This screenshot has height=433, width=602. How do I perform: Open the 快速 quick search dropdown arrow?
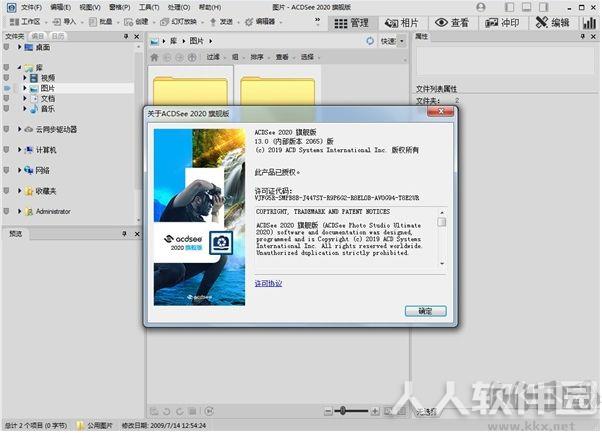point(402,41)
